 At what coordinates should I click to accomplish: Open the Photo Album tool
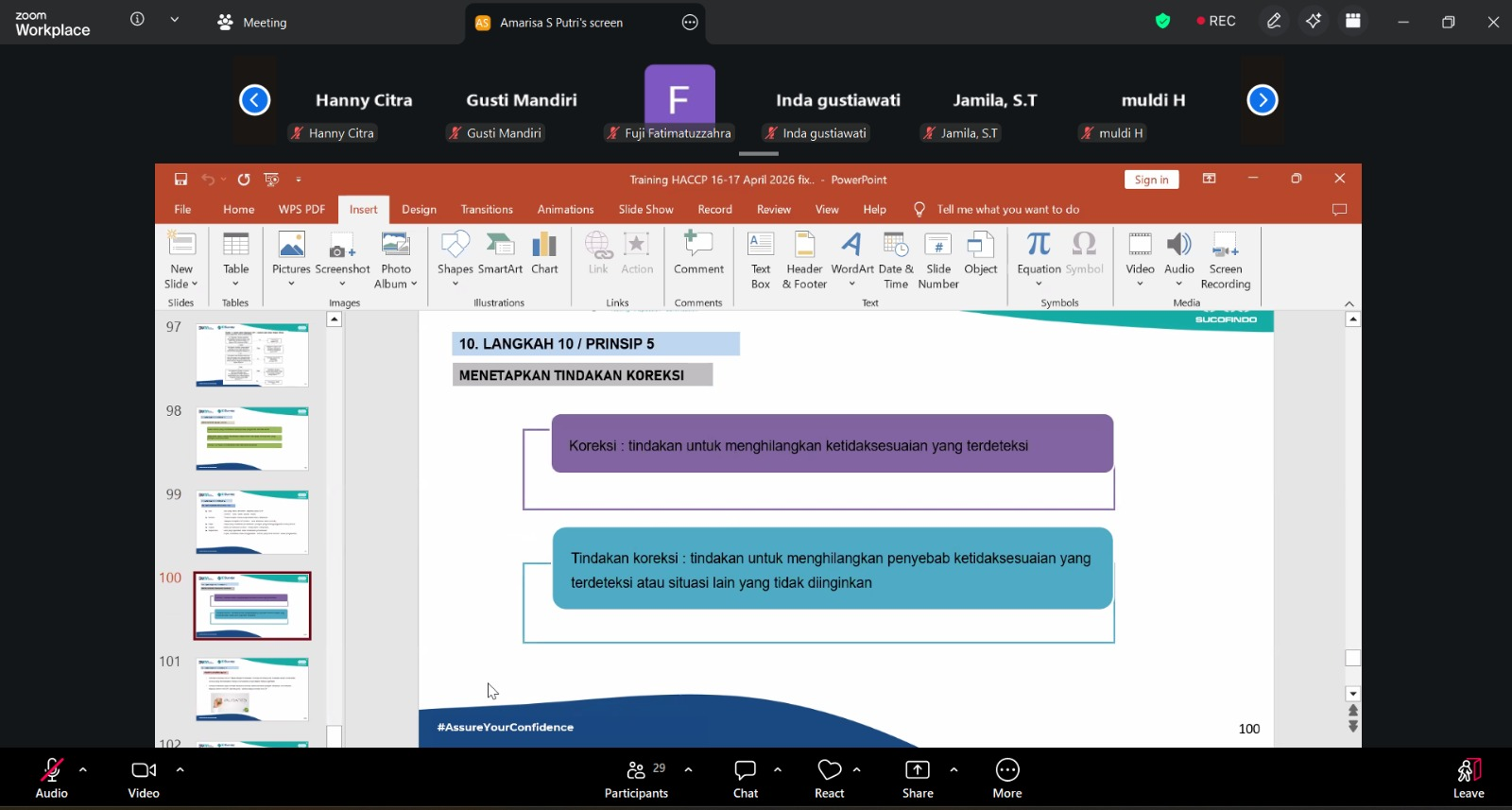point(396,260)
